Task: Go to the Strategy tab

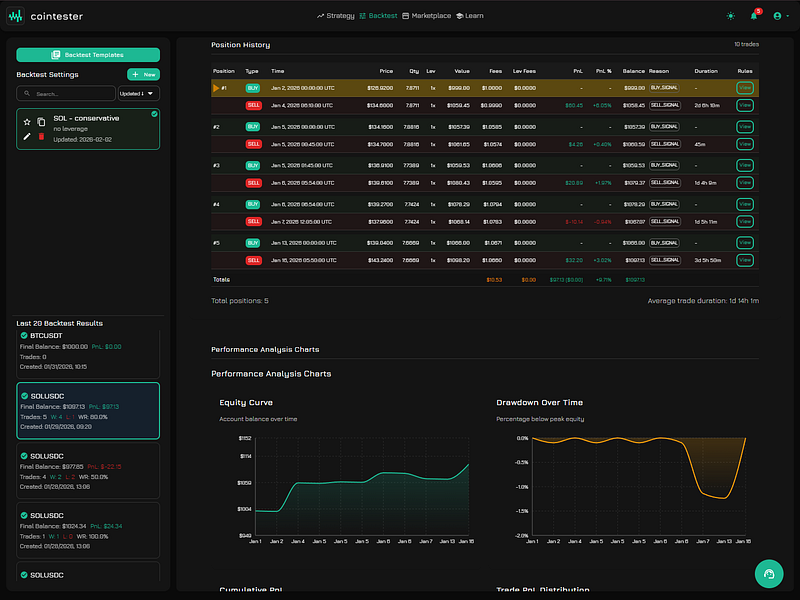Action: (x=335, y=16)
